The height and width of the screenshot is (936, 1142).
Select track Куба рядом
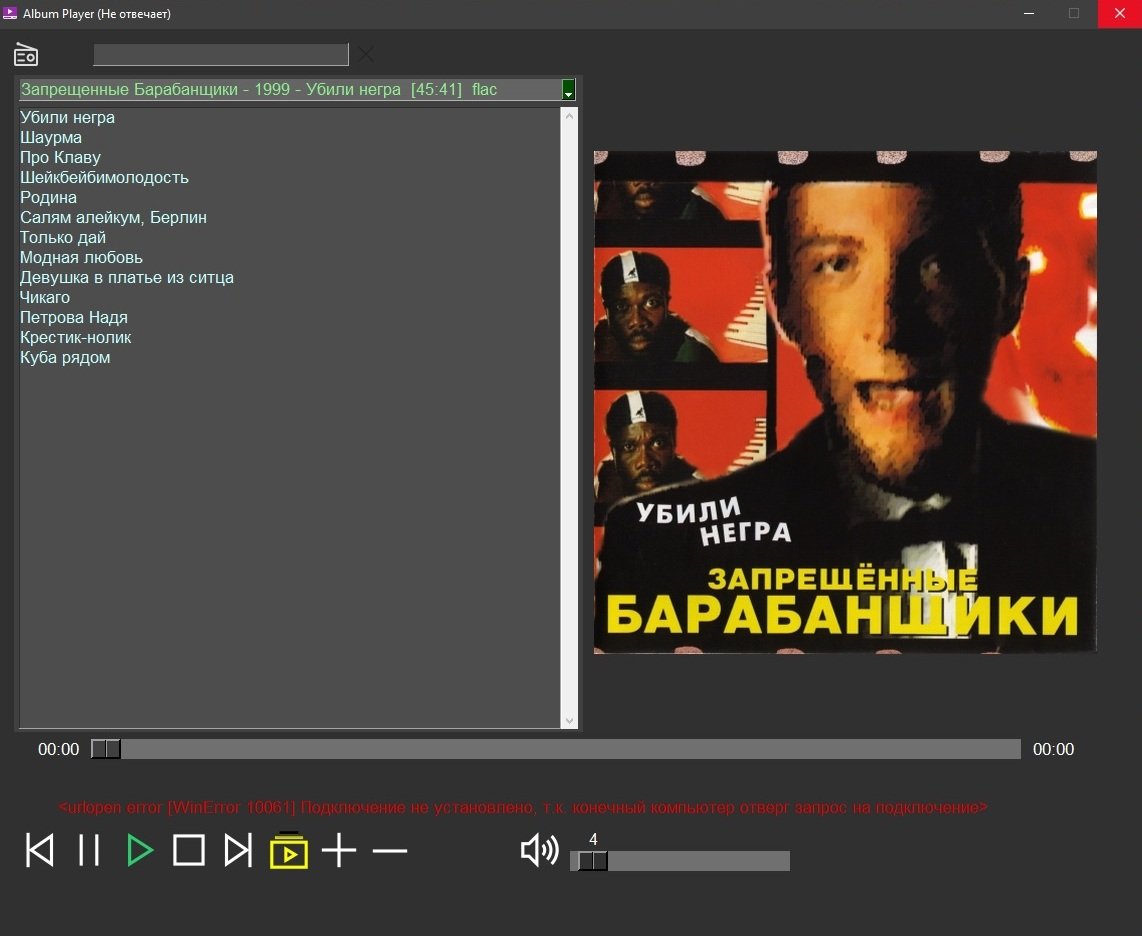(65, 358)
